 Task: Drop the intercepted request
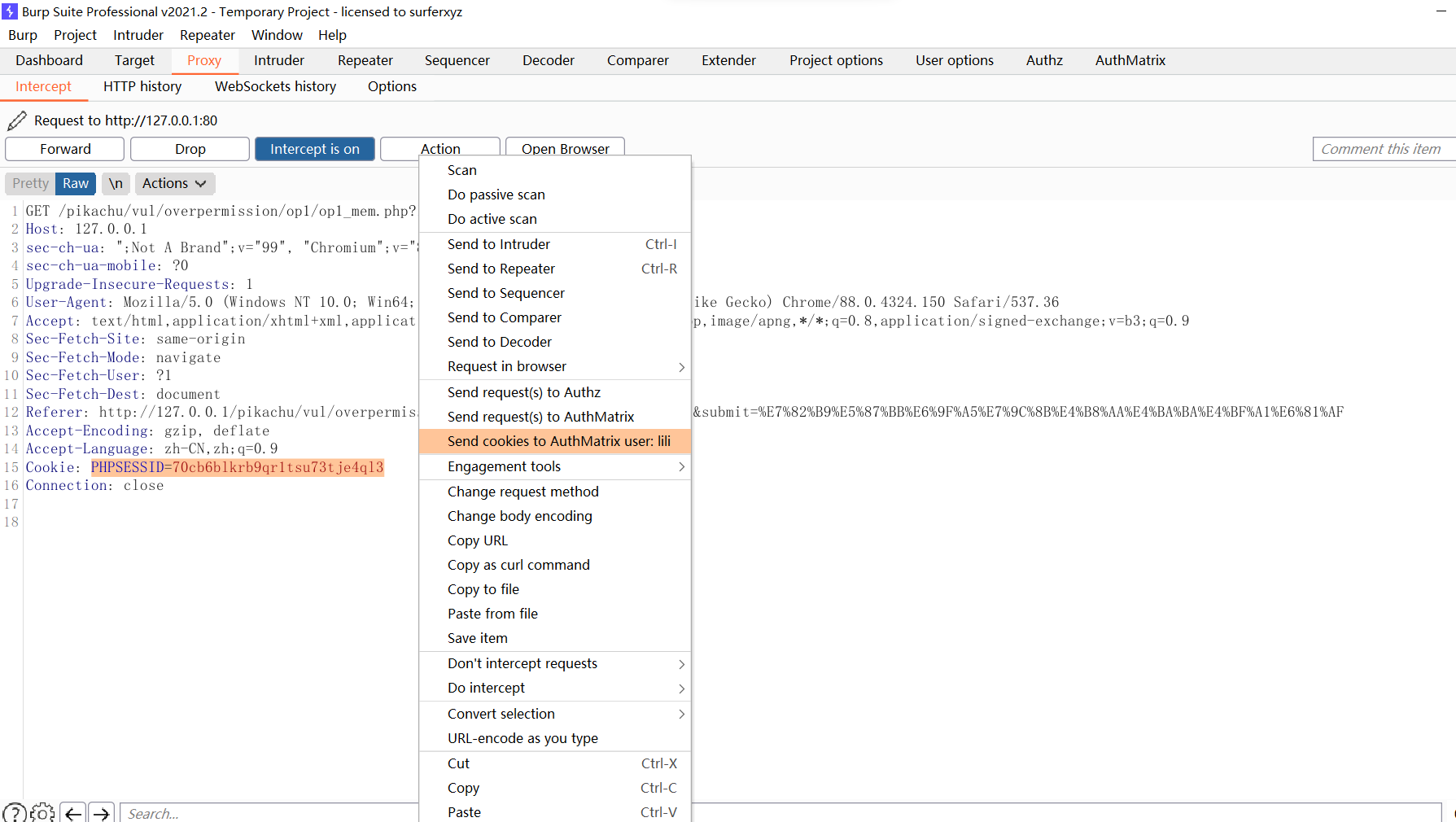click(189, 149)
